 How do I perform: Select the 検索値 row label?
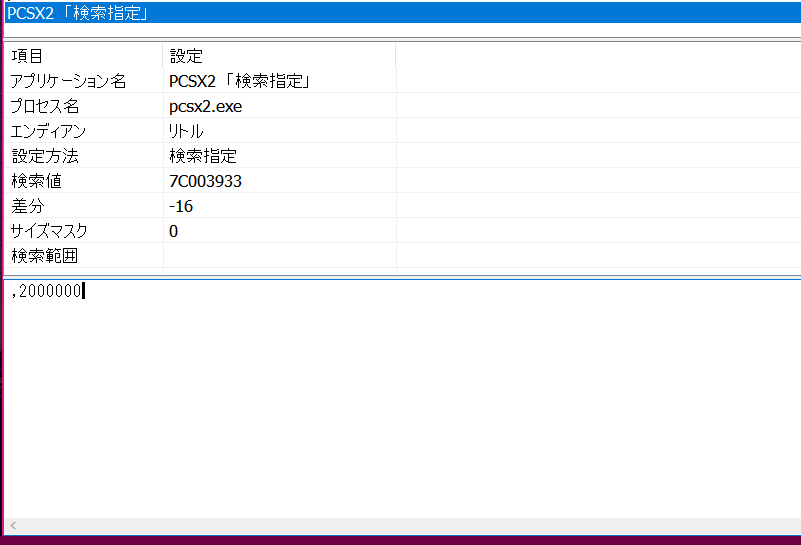pos(36,181)
